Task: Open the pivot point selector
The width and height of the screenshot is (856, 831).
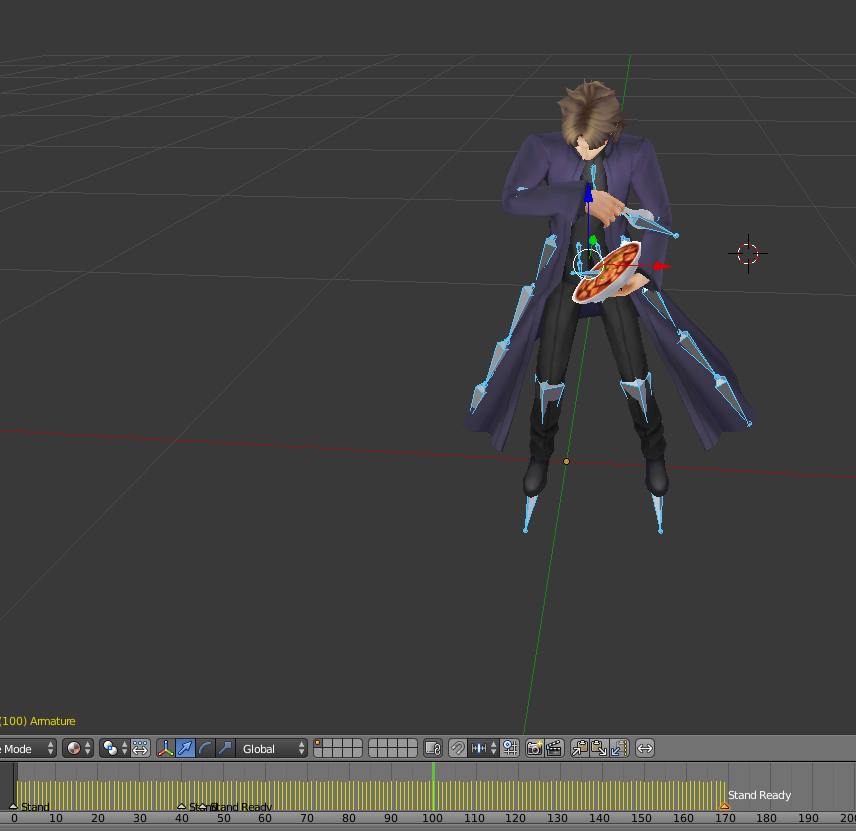Action: point(114,749)
